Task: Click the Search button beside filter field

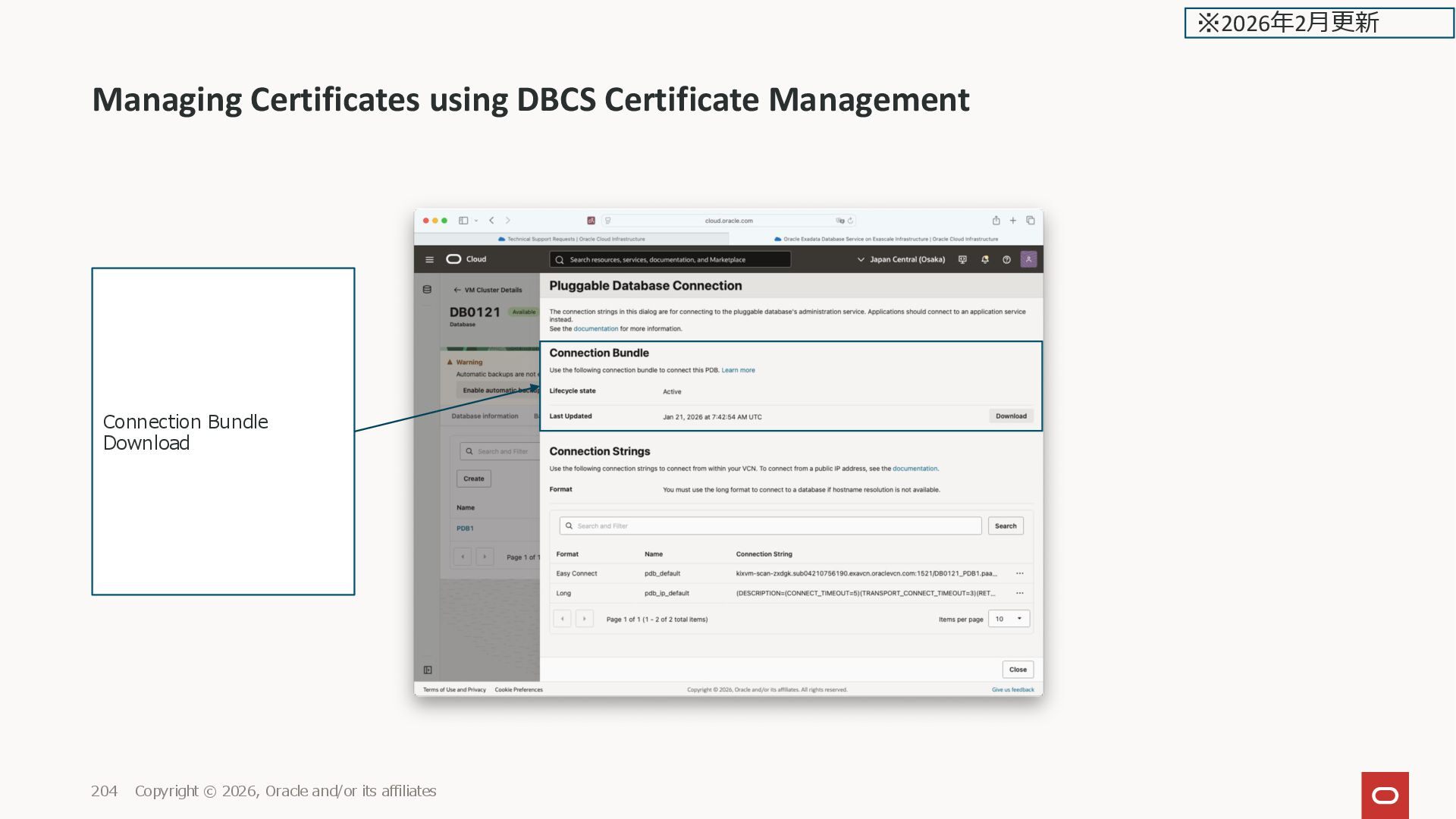Action: coord(1006,526)
